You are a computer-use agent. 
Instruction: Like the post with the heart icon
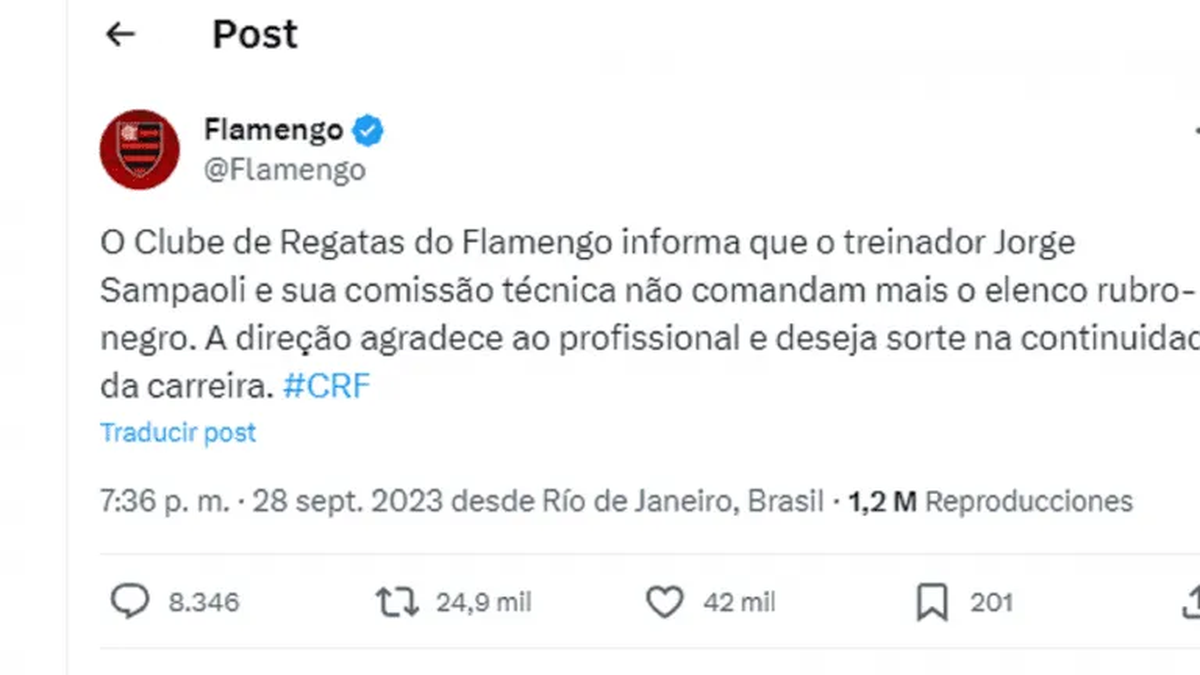pos(663,602)
